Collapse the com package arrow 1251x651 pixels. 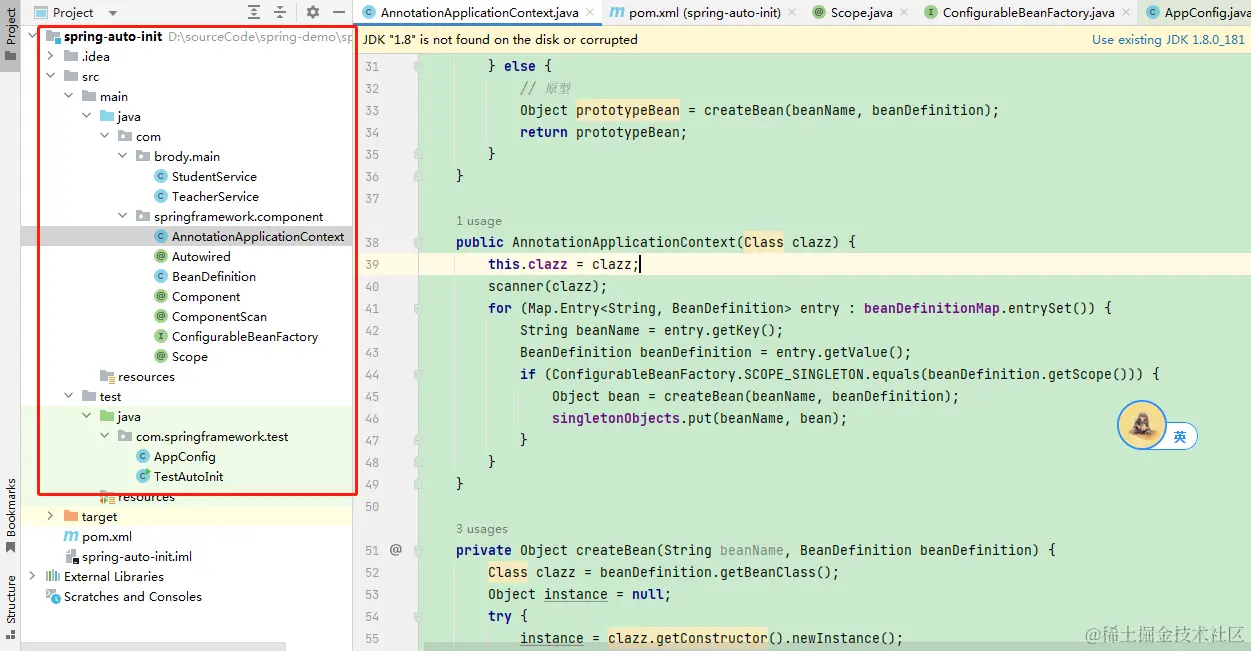pos(104,137)
